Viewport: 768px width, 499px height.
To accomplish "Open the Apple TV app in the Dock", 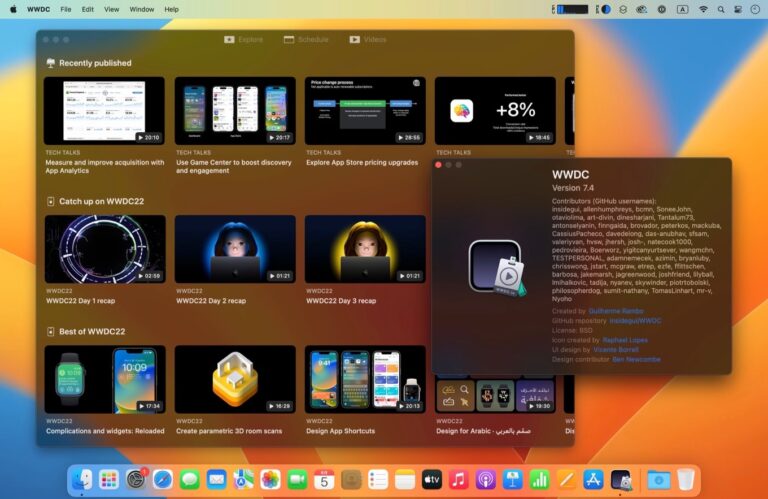I will [432, 479].
